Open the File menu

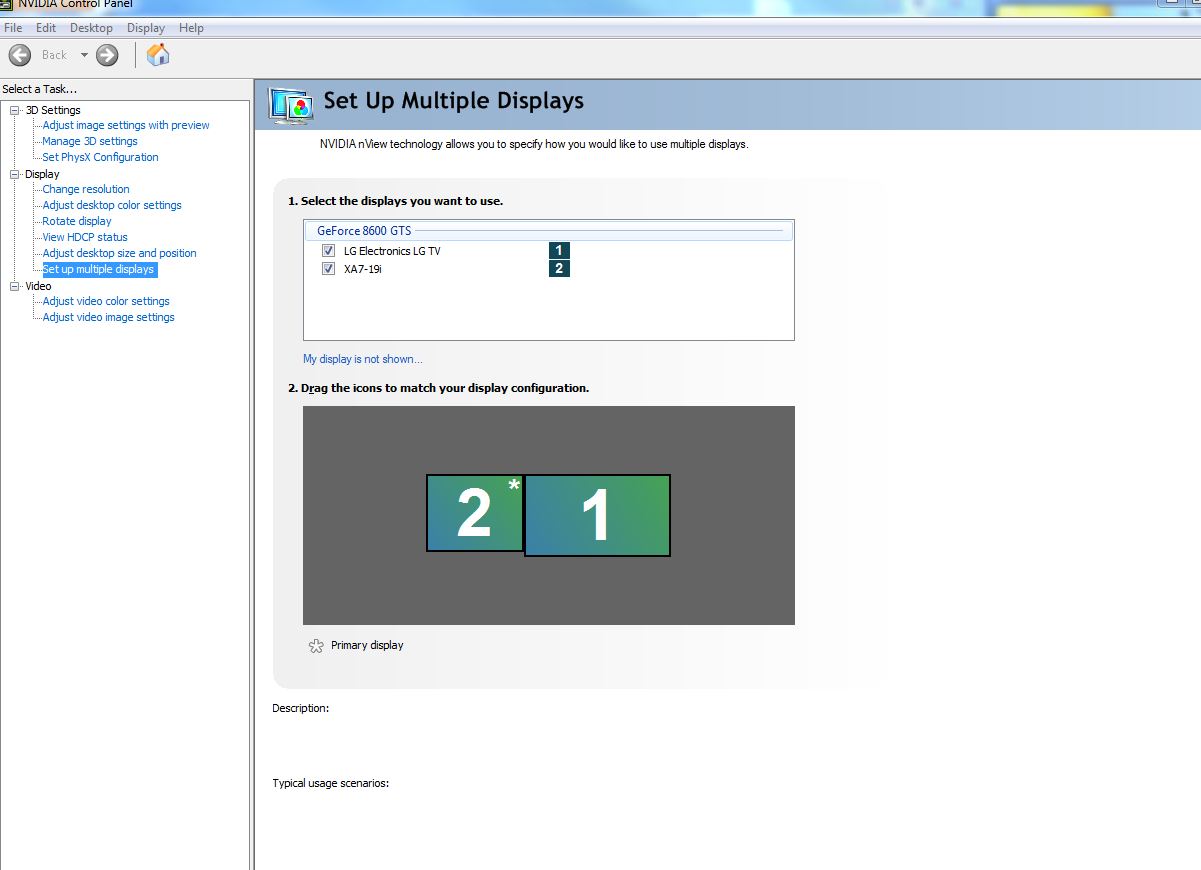(13, 28)
